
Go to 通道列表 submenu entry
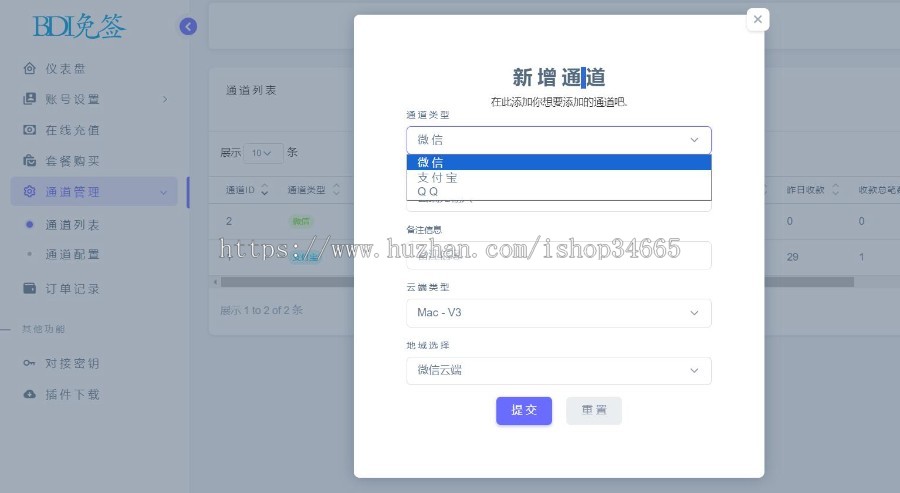click(x=72, y=225)
